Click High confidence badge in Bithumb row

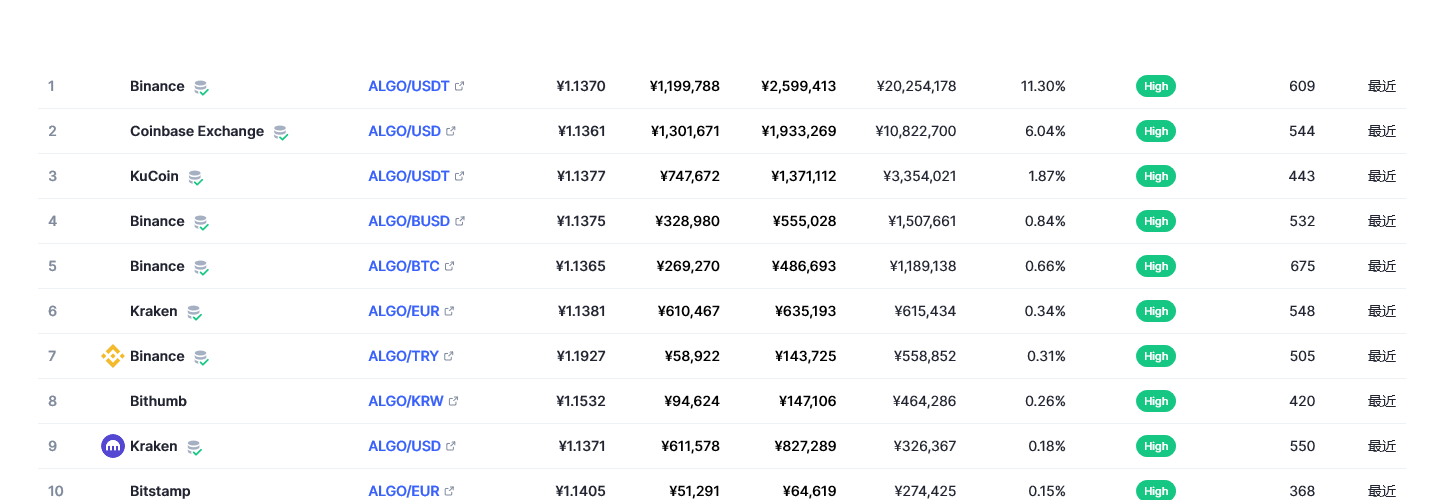(x=1156, y=401)
